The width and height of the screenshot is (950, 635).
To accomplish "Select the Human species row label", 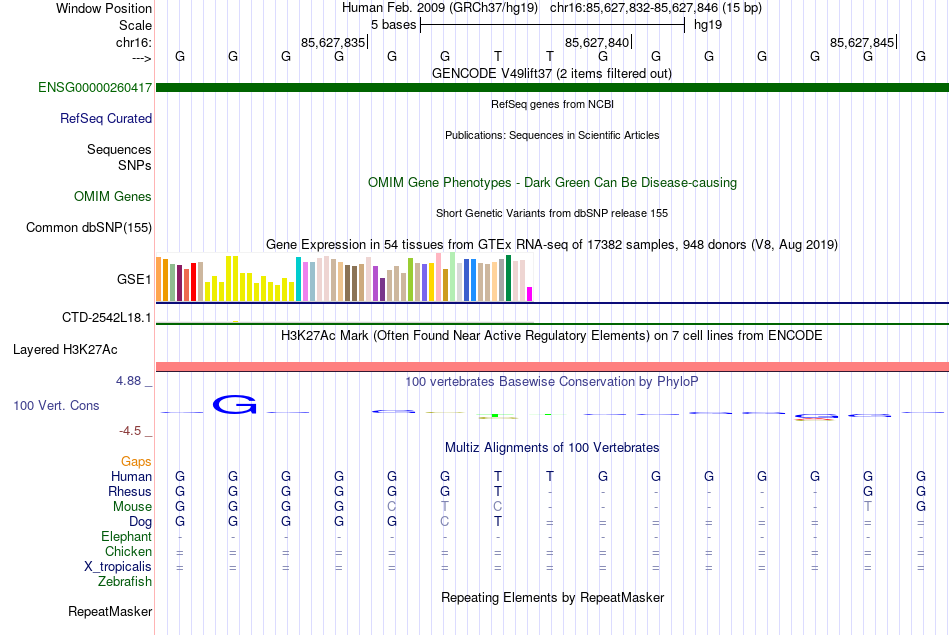I will click(131, 476).
